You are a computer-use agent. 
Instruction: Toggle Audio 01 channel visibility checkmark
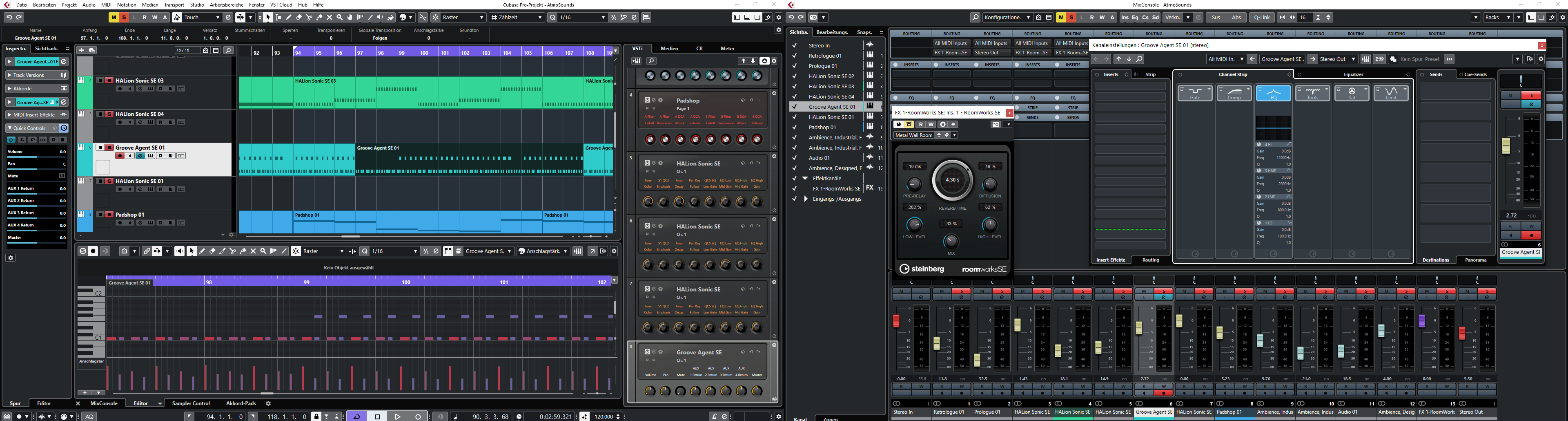click(x=794, y=158)
